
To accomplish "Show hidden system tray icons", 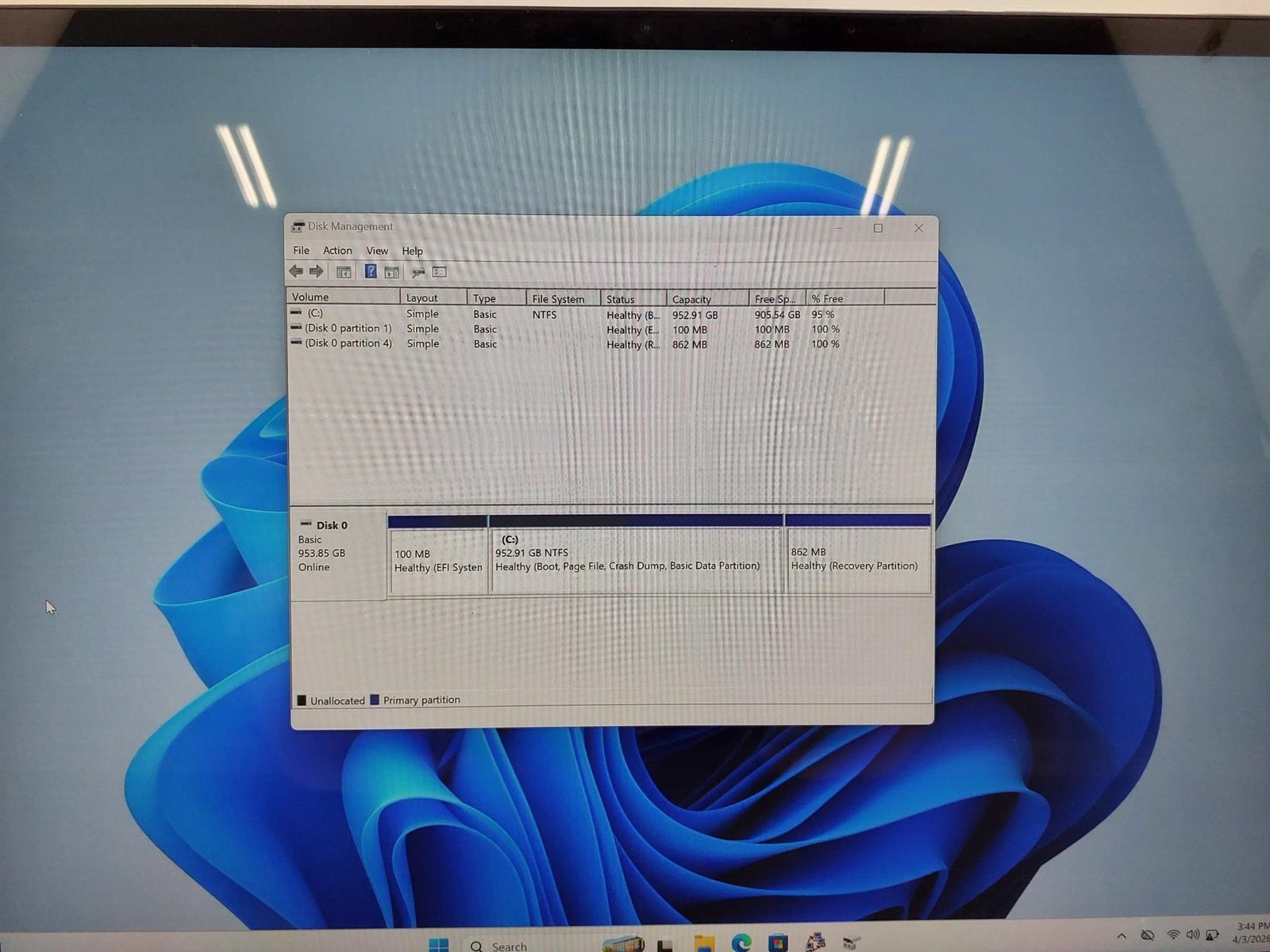I will click(1122, 936).
